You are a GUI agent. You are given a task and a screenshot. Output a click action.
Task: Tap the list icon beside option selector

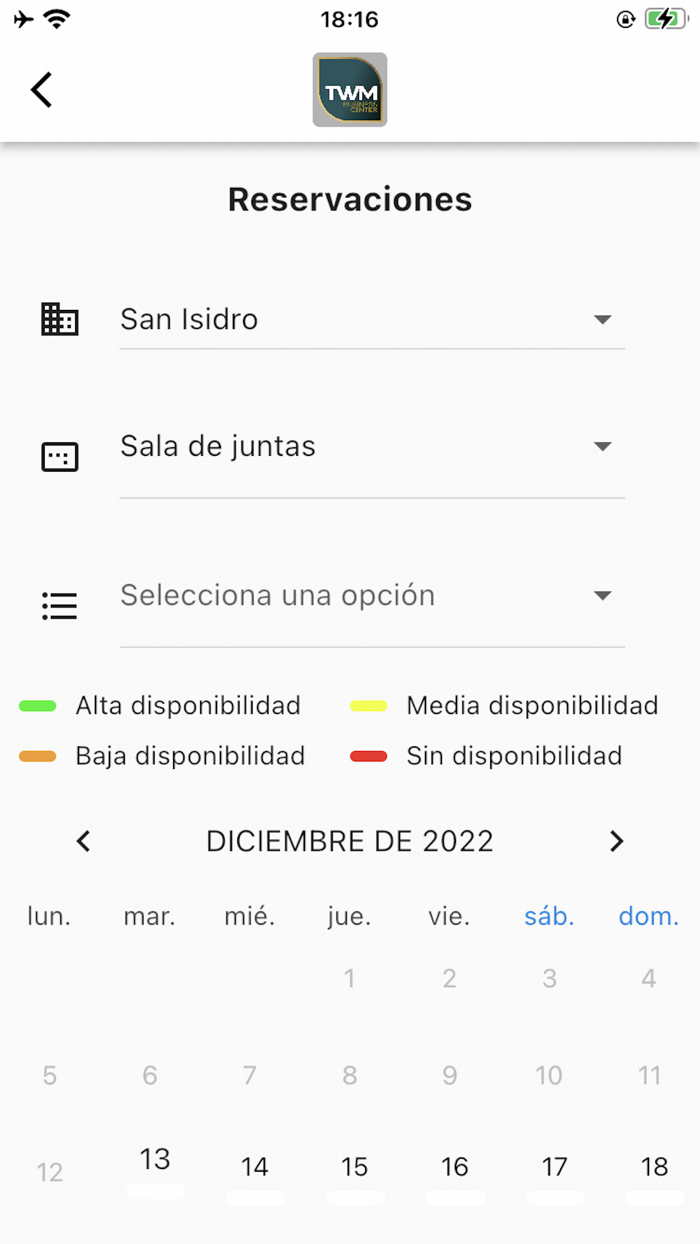[59, 606]
